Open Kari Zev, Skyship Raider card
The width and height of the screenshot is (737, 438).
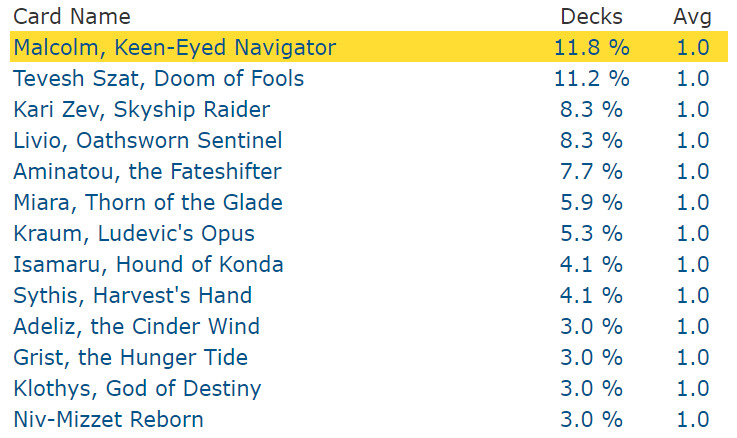tap(141, 109)
